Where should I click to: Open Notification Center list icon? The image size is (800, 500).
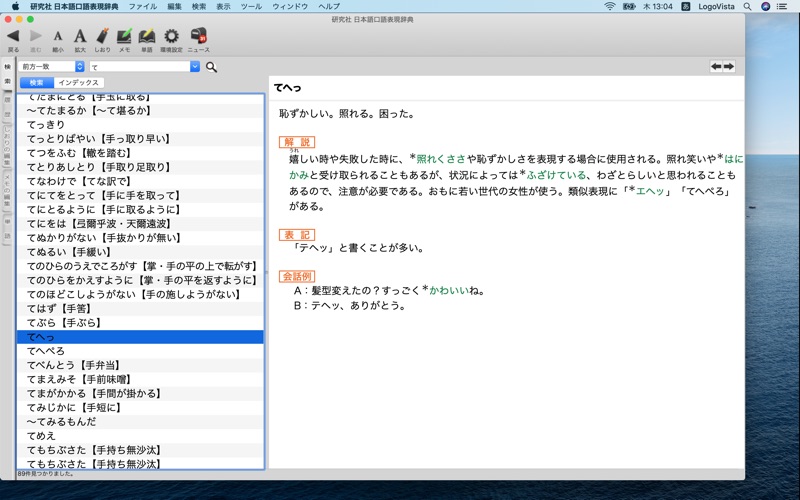click(x=782, y=6)
